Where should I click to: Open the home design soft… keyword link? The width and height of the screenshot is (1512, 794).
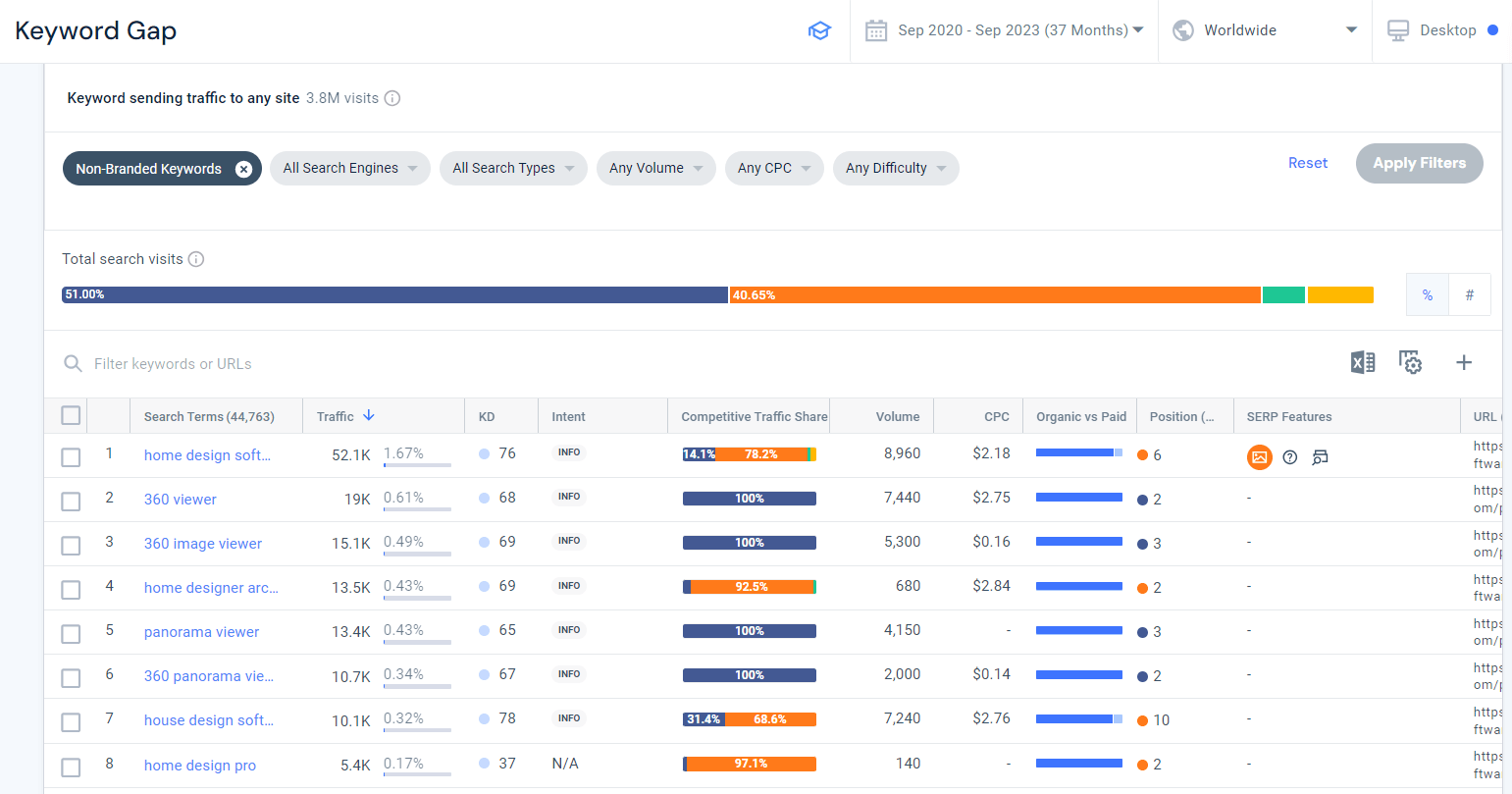pos(208,455)
